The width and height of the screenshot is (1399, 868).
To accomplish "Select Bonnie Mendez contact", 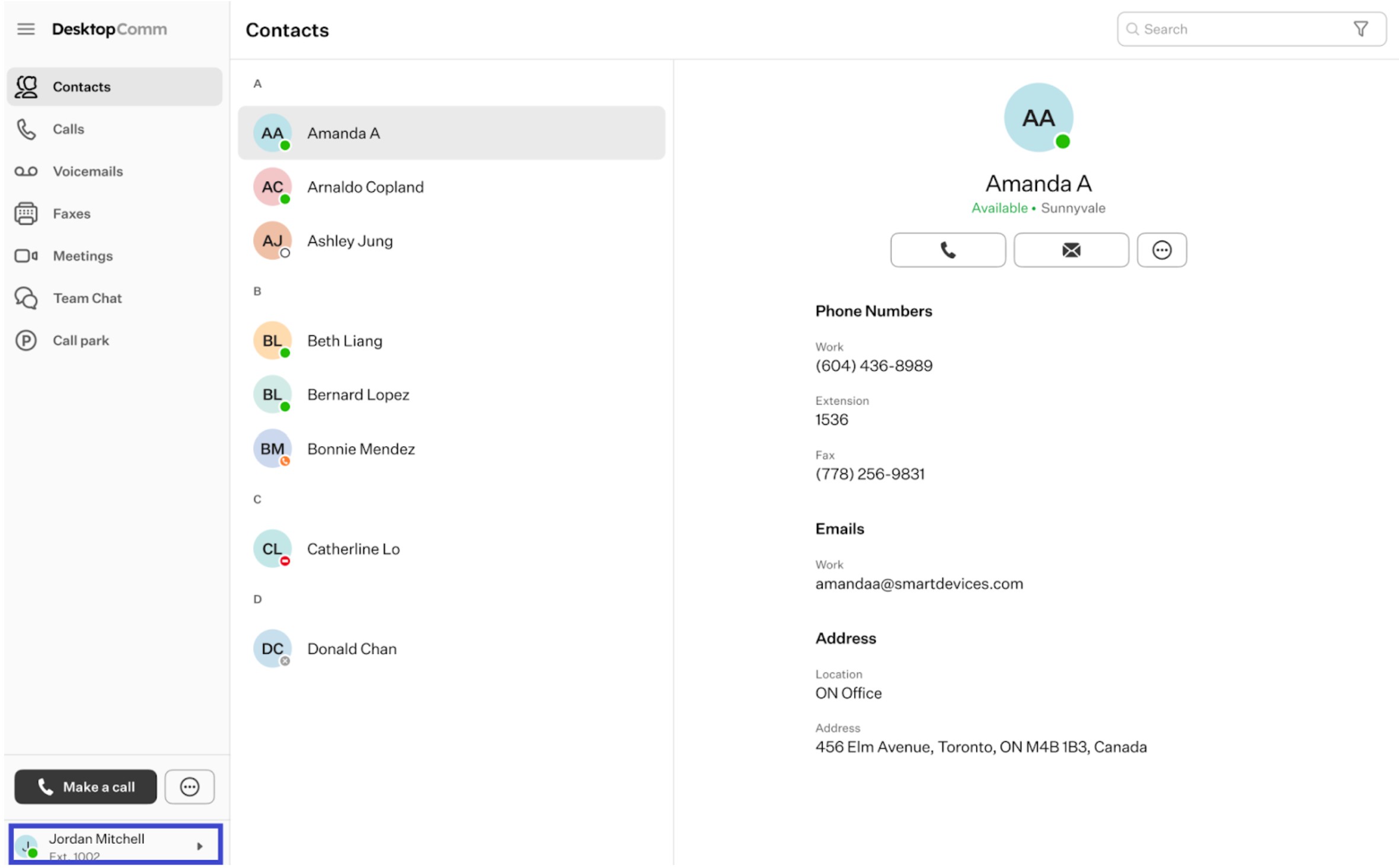I will [452, 449].
